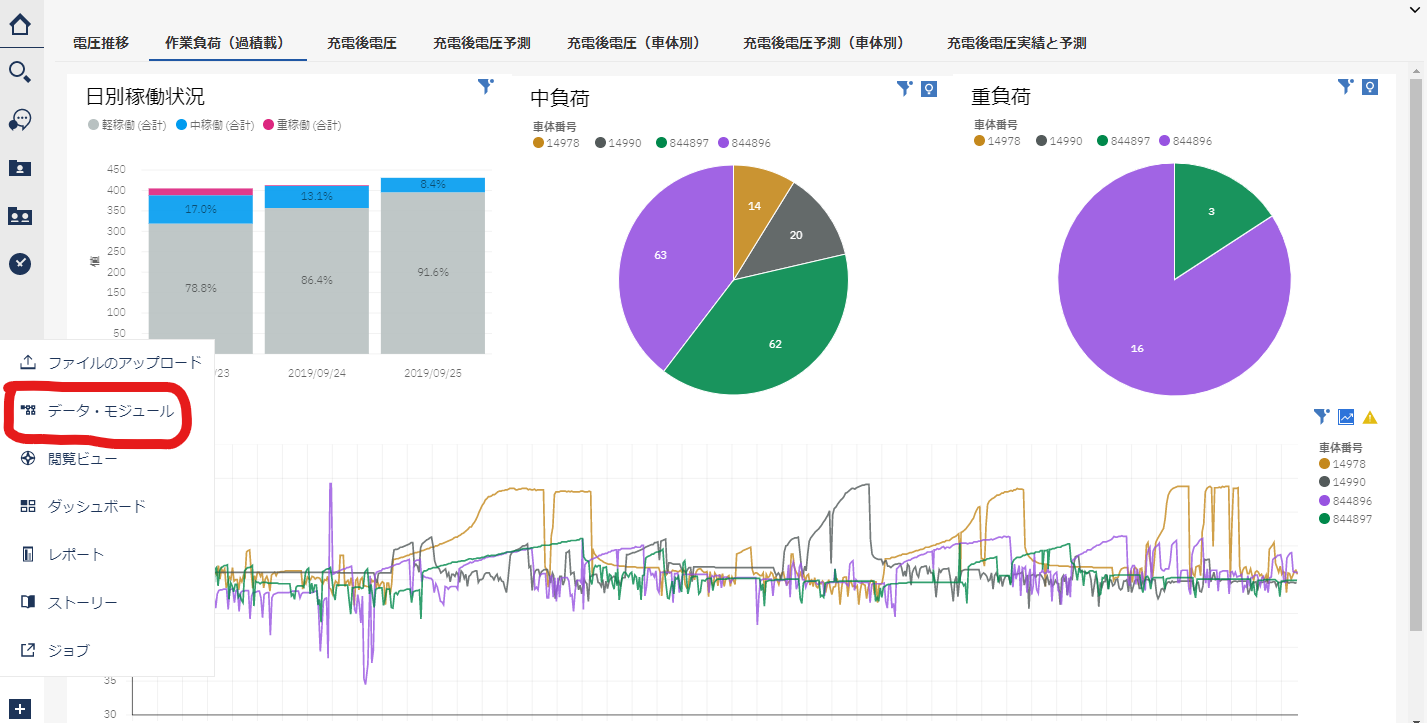The width and height of the screenshot is (1427, 723).
Task: Open filter icon on 中負荷 pie chart
Action: pyautogui.click(x=905, y=88)
